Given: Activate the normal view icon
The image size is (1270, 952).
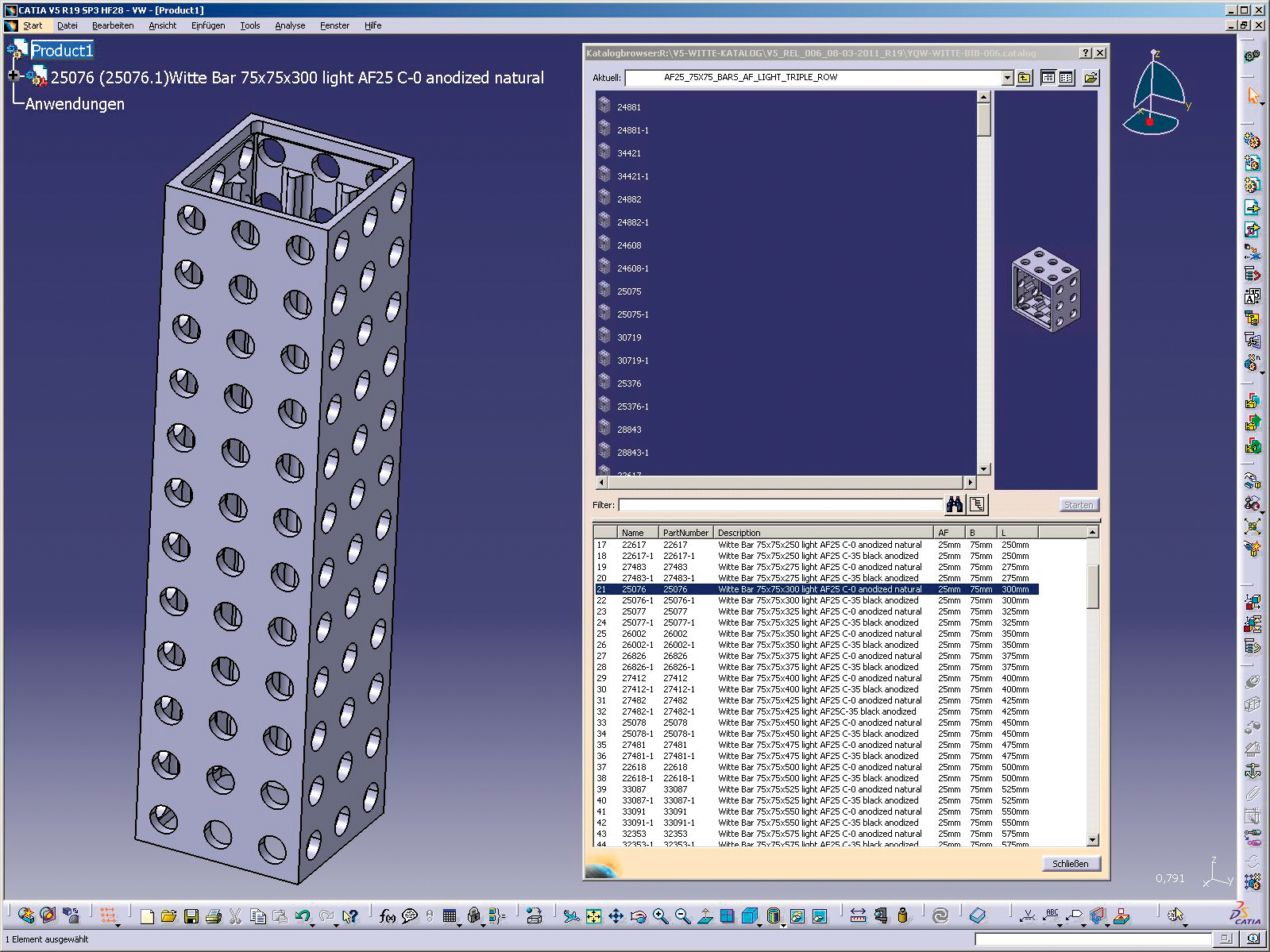Looking at the screenshot, I should point(704,916).
